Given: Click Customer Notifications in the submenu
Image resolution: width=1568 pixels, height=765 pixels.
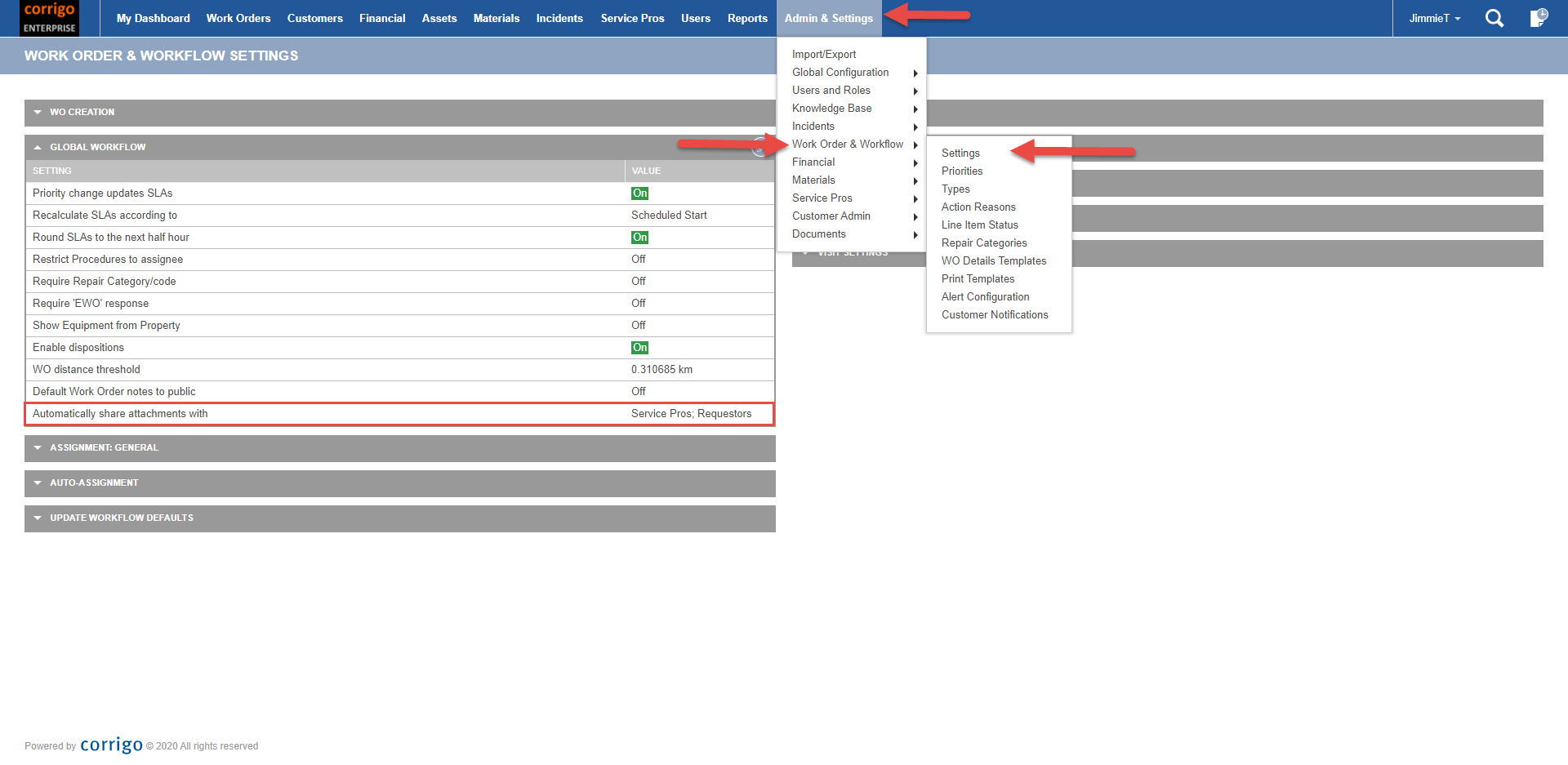Looking at the screenshot, I should 995,314.
